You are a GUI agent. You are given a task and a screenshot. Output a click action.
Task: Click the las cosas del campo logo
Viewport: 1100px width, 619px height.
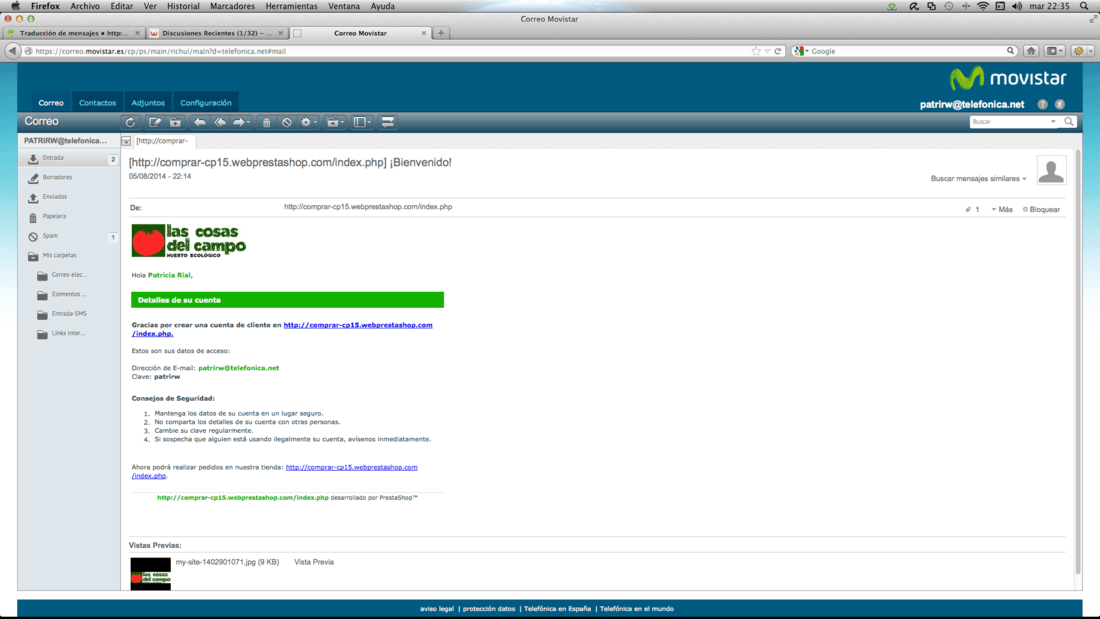pos(189,241)
